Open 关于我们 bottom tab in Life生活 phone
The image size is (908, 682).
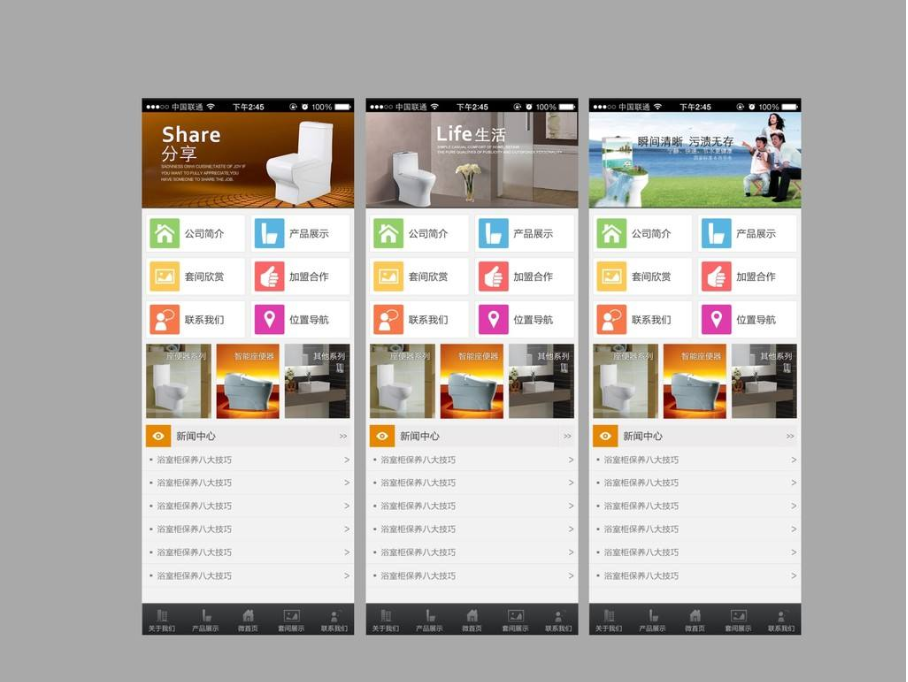point(385,620)
